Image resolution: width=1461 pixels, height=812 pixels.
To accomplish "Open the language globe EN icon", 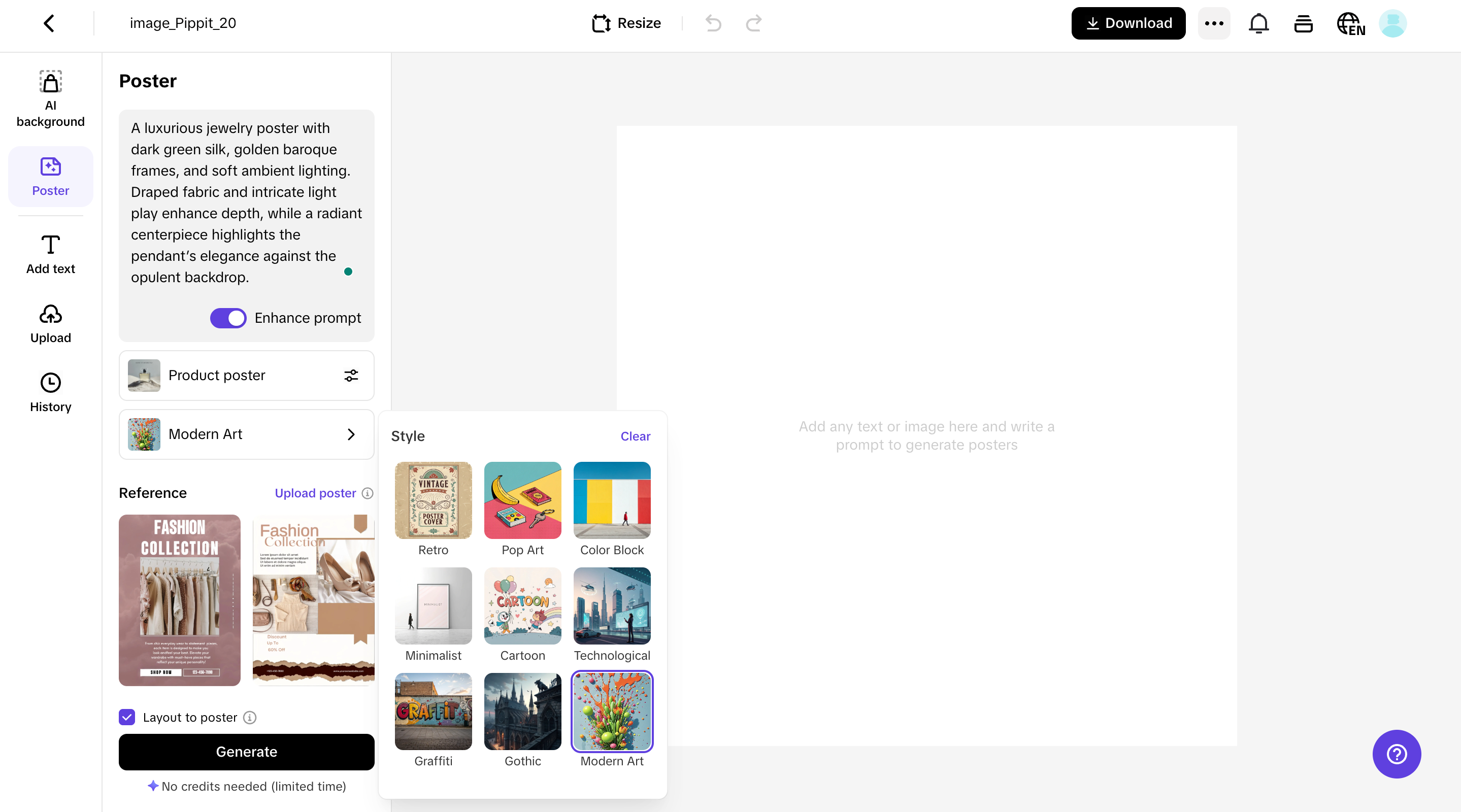I will [x=1351, y=24].
